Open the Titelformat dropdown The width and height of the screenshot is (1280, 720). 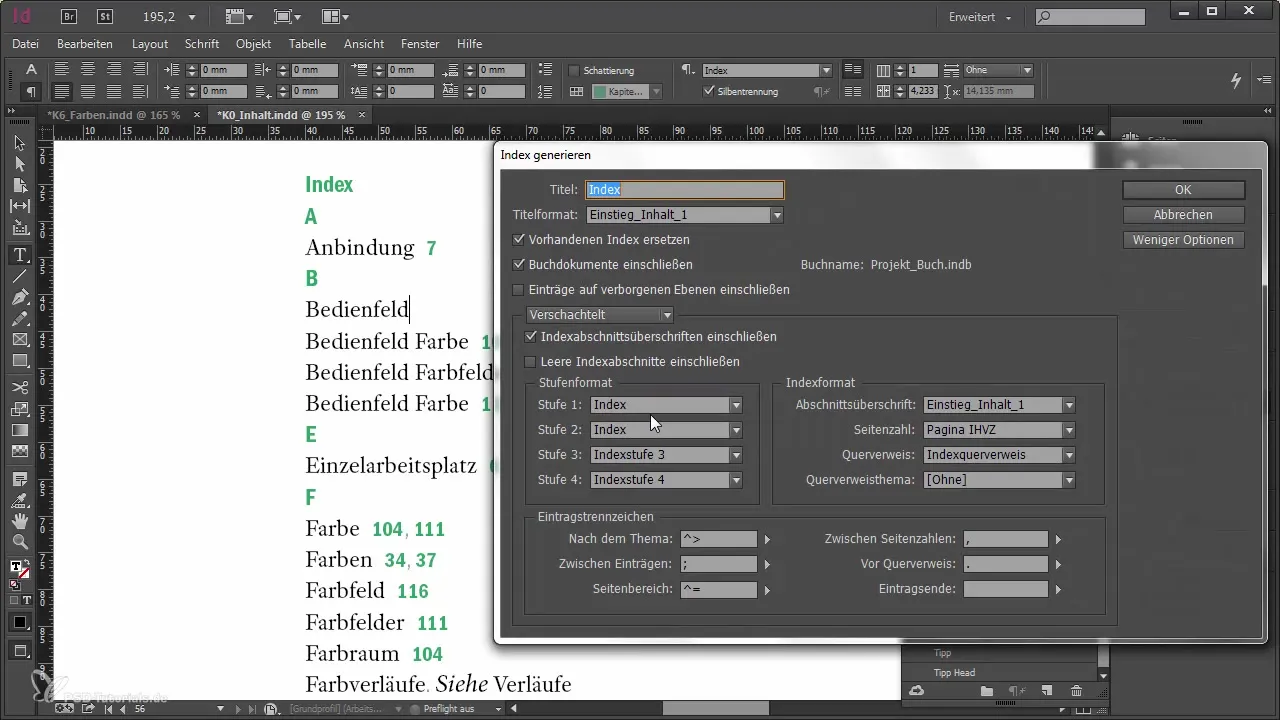pyautogui.click(x=684, y=215)
